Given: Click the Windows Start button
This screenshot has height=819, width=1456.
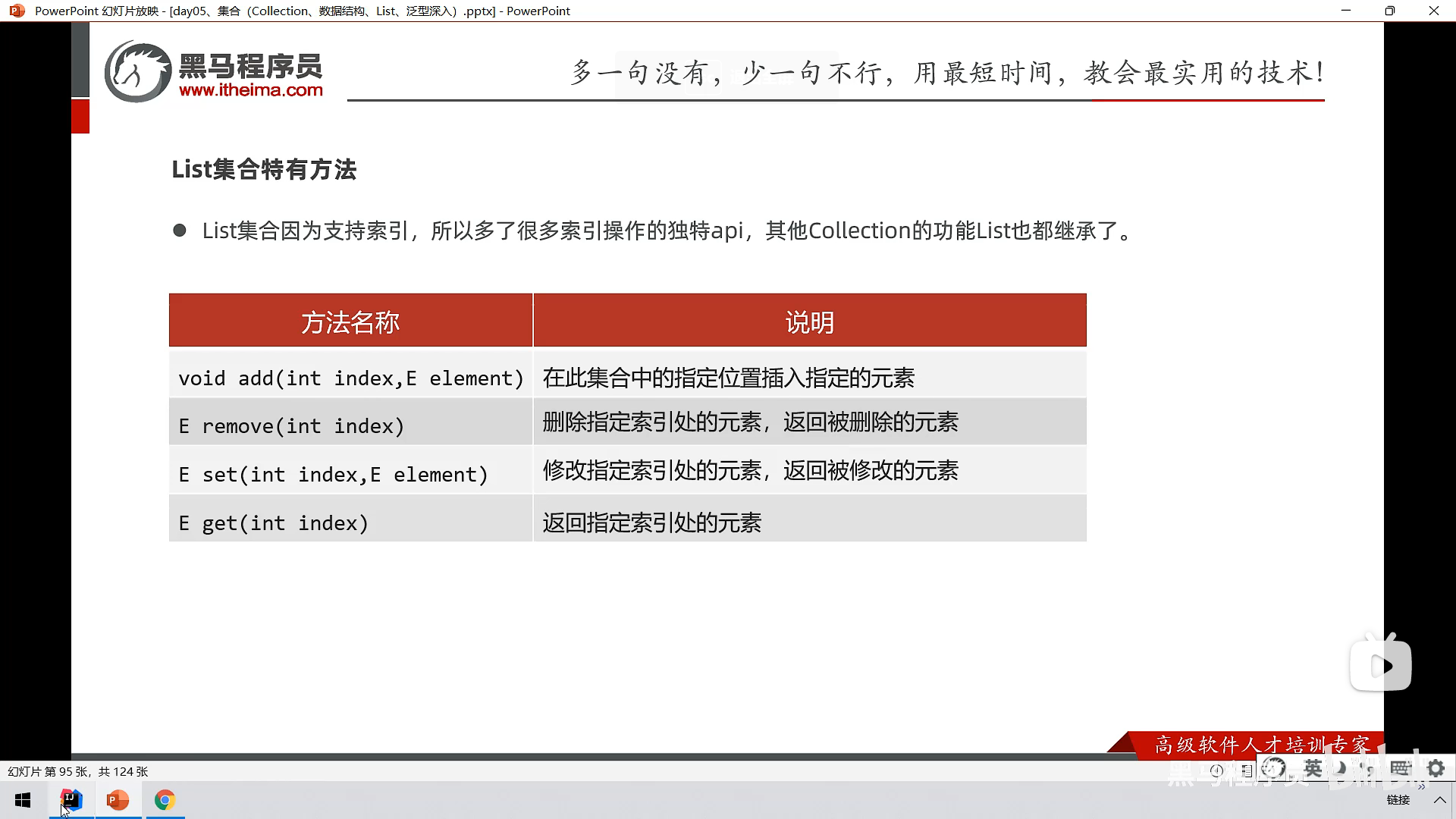Looking at the screenshot, I should pyautogui.click(x=23, y=800).
